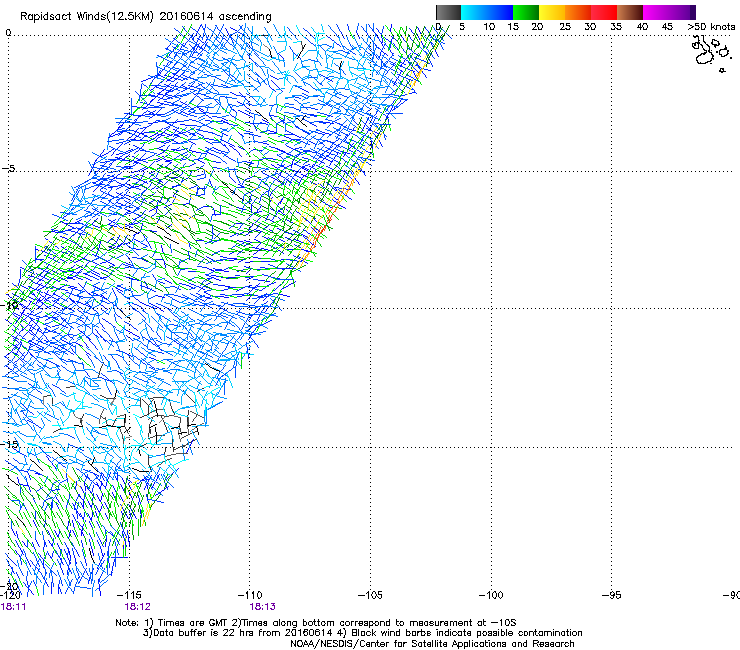Image resolution: width=740 pixels, height=650 pixels.
Task: Click the magenta 40-45 knots legend segment
Action: [656, 12]
